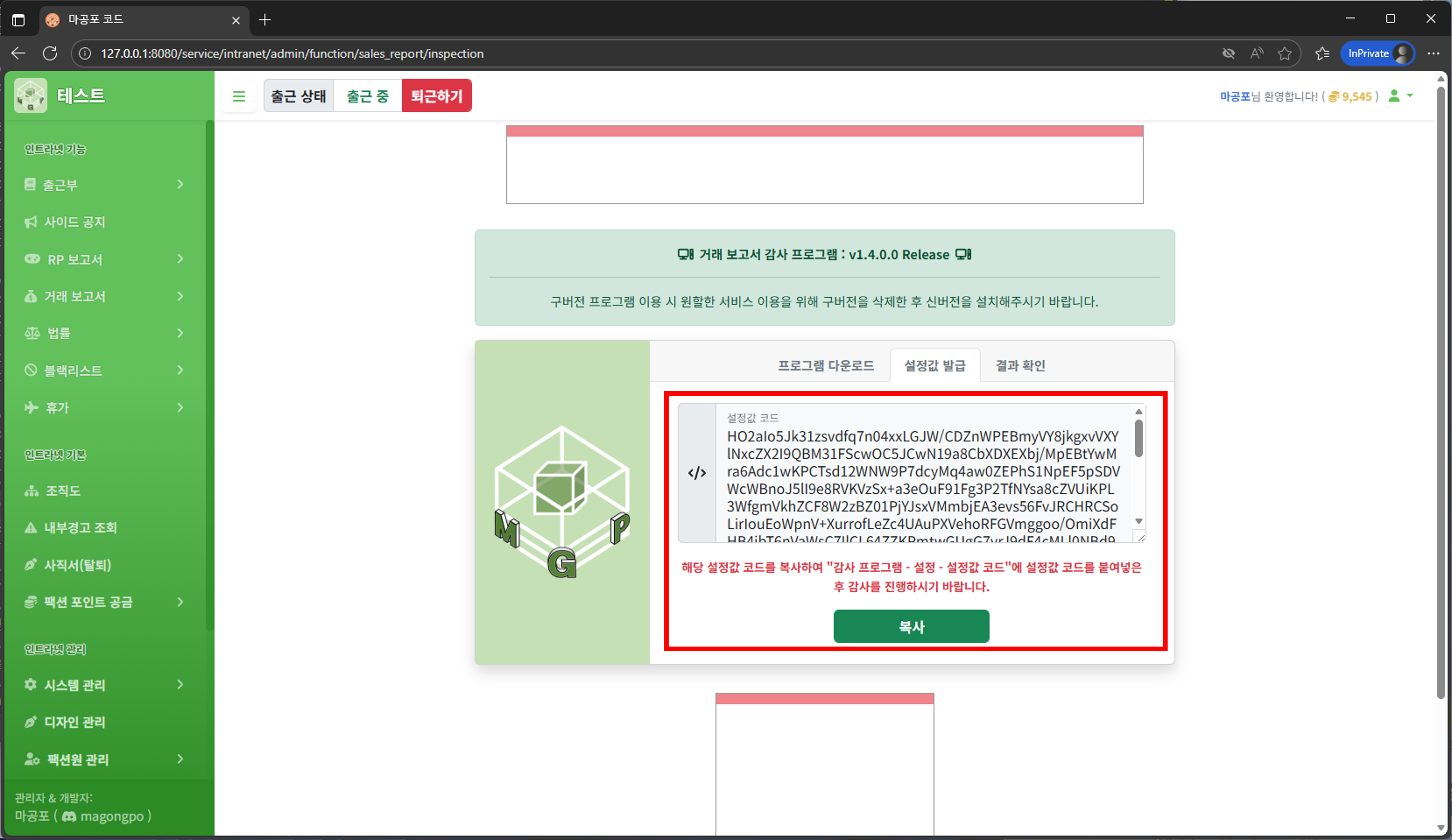This screenshot has height=840, width=1452.
Task: Click the 사직서(탈퇴) sidebar icon
Action: [31, 565]
